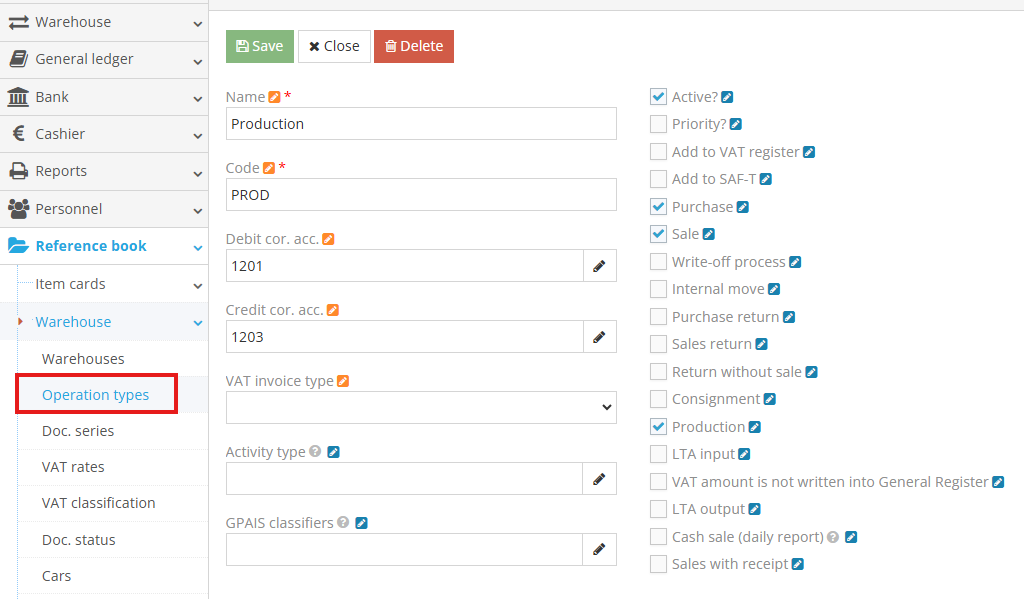Enable the Priority? checkbox
Viewport: 1024px width, 599px height.
click(658, 124)
